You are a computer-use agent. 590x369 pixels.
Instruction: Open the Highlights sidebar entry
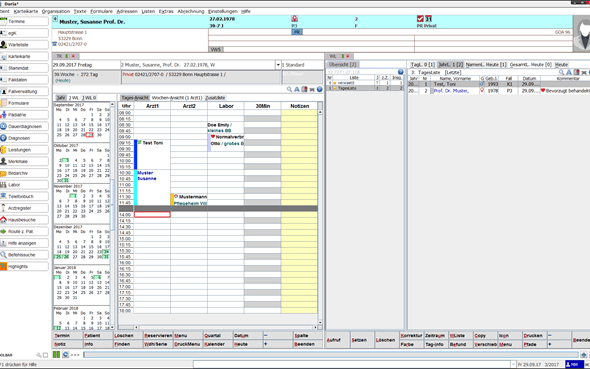(24, 266)
